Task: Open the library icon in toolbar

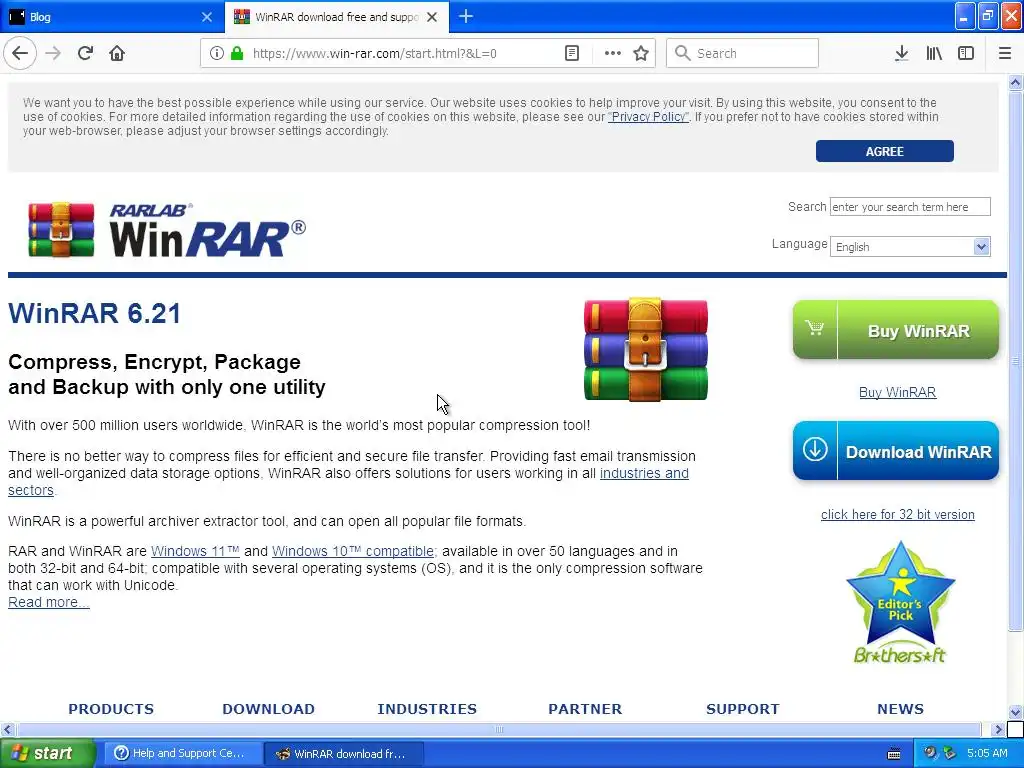Action: pos(934,53)
